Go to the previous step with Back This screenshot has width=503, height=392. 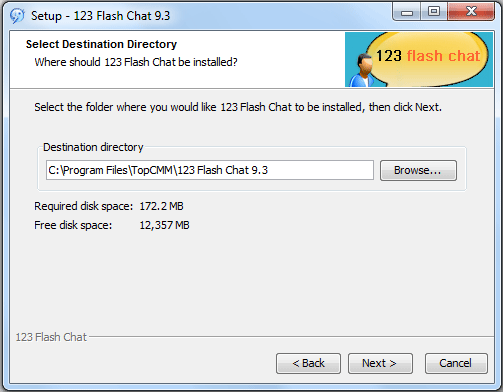tap(308, 363)
